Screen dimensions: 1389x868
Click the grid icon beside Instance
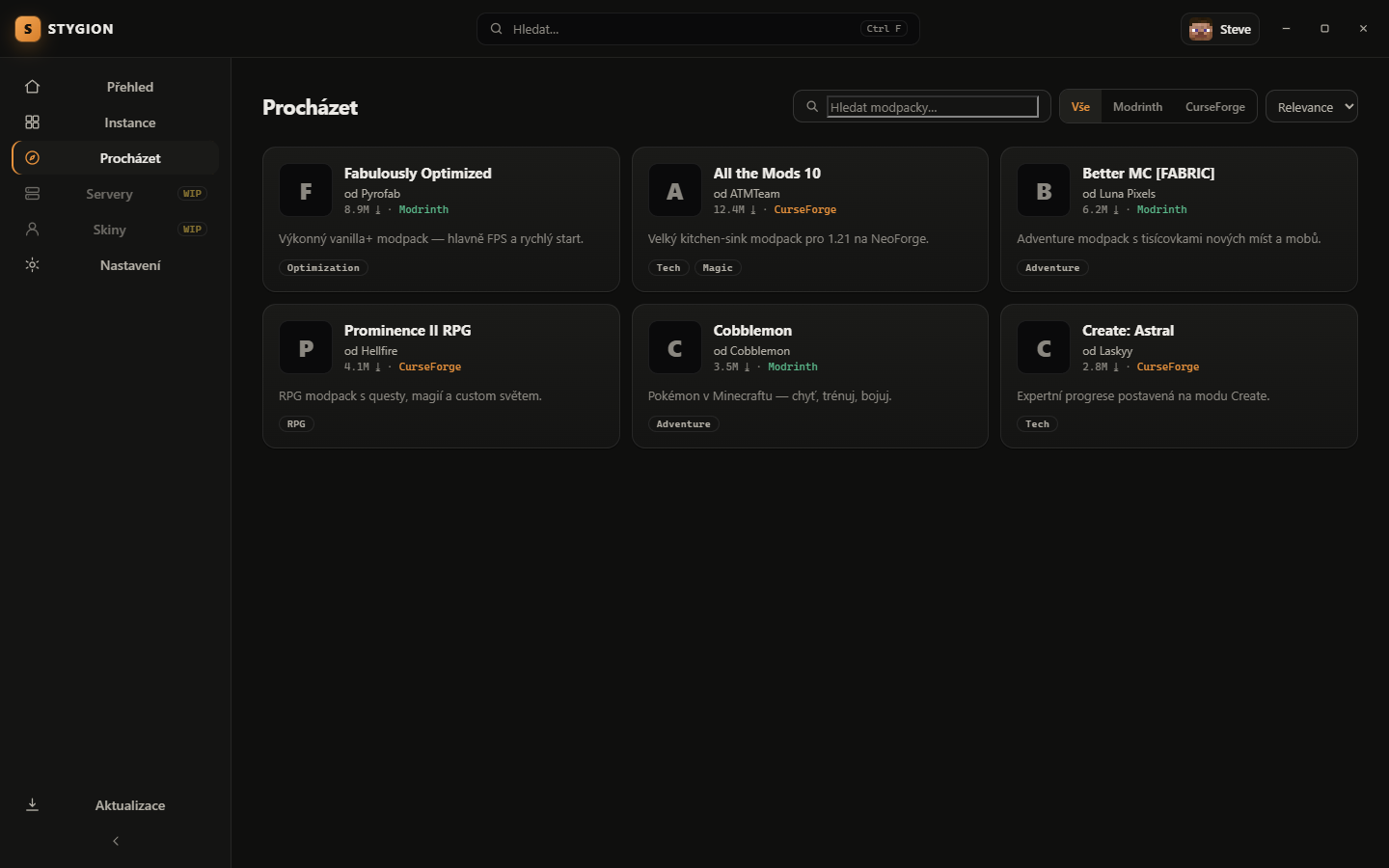(x=32, y=122)
